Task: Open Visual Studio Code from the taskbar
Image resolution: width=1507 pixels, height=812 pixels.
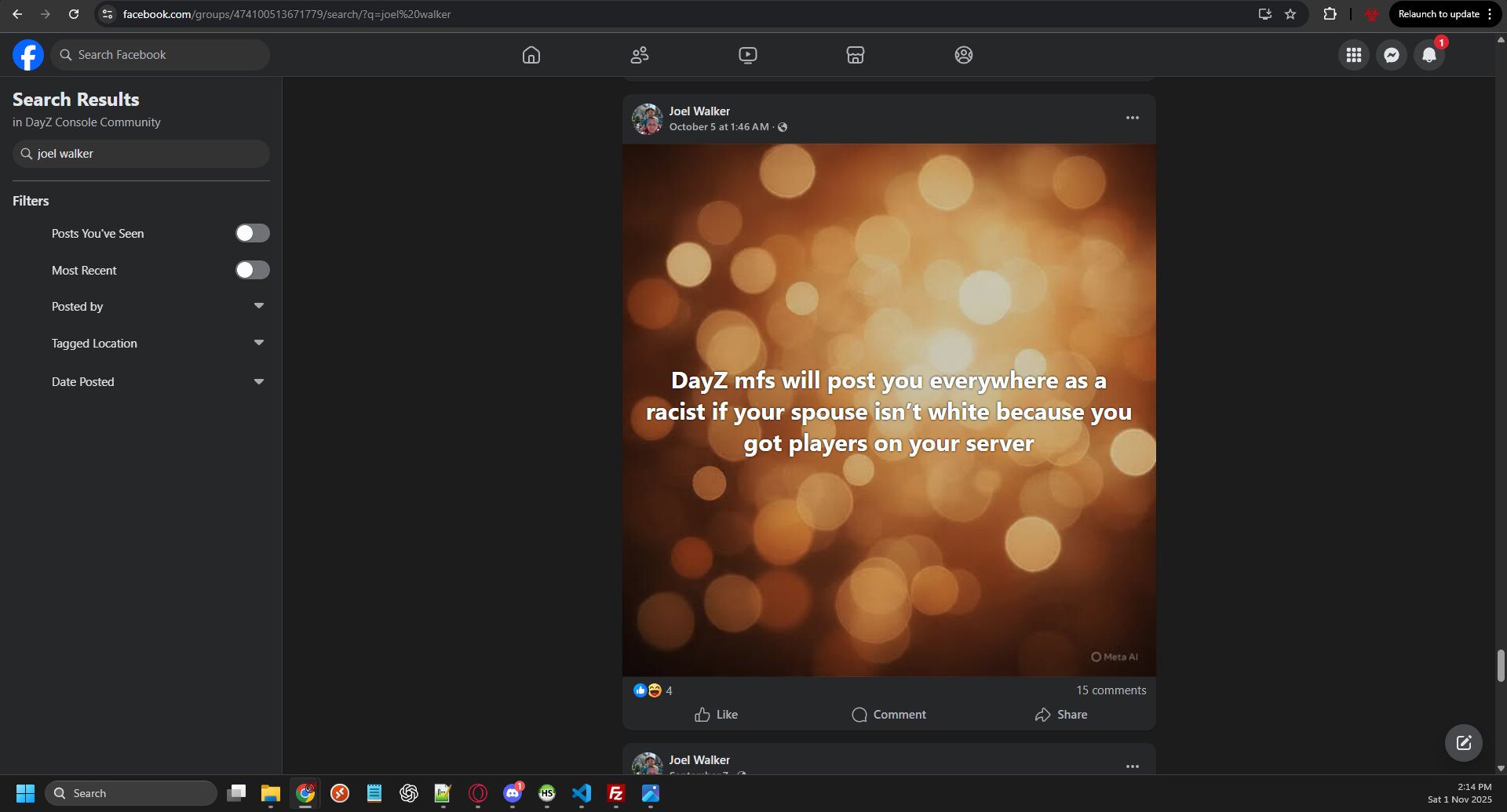Action: pyautogui.click(x=582, y=793)
